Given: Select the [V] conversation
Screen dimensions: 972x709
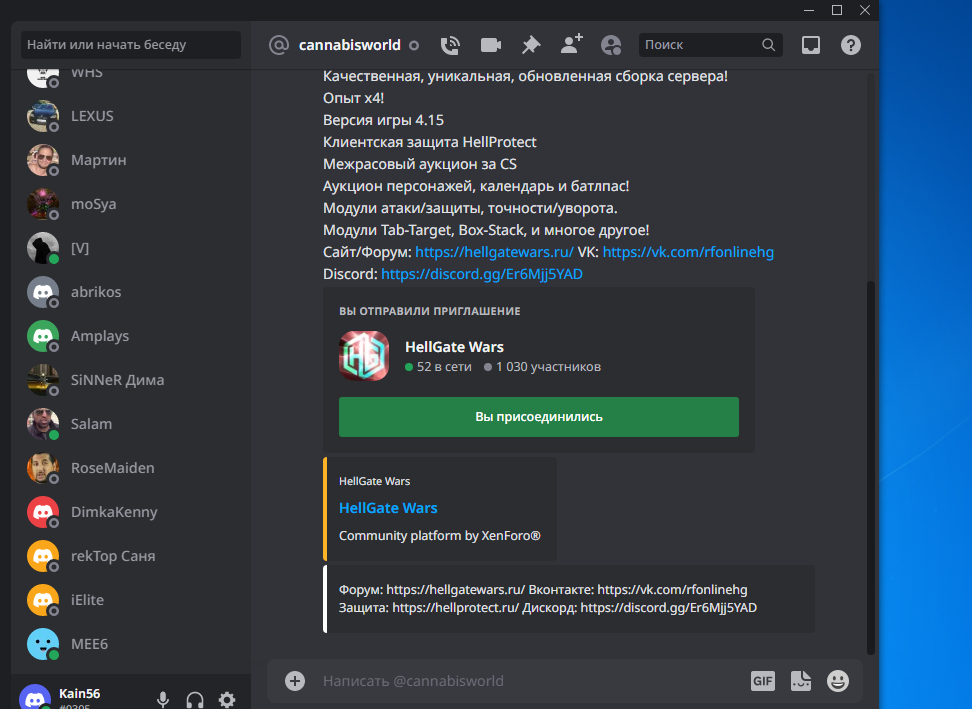Looking at the screenshot, I should 131,248.
